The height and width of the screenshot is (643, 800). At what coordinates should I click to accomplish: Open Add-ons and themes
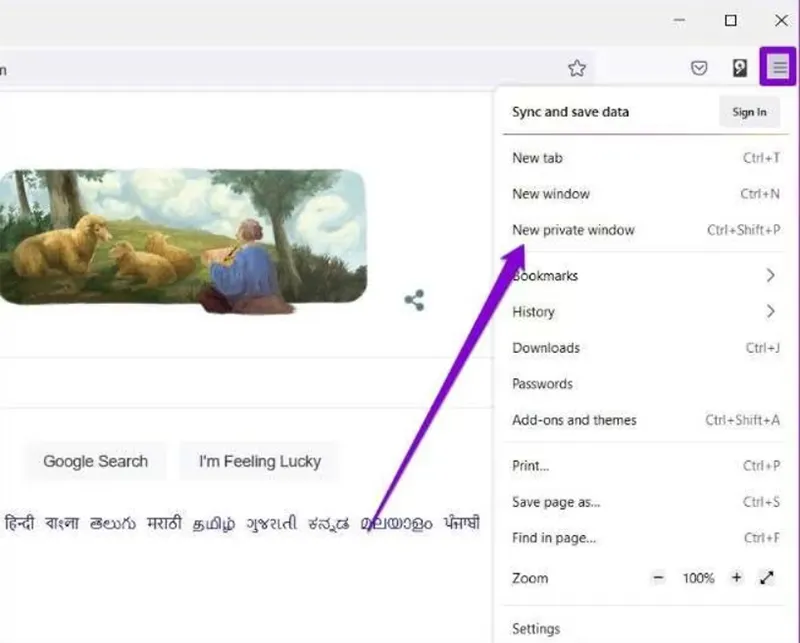click(x=575, y=420)
